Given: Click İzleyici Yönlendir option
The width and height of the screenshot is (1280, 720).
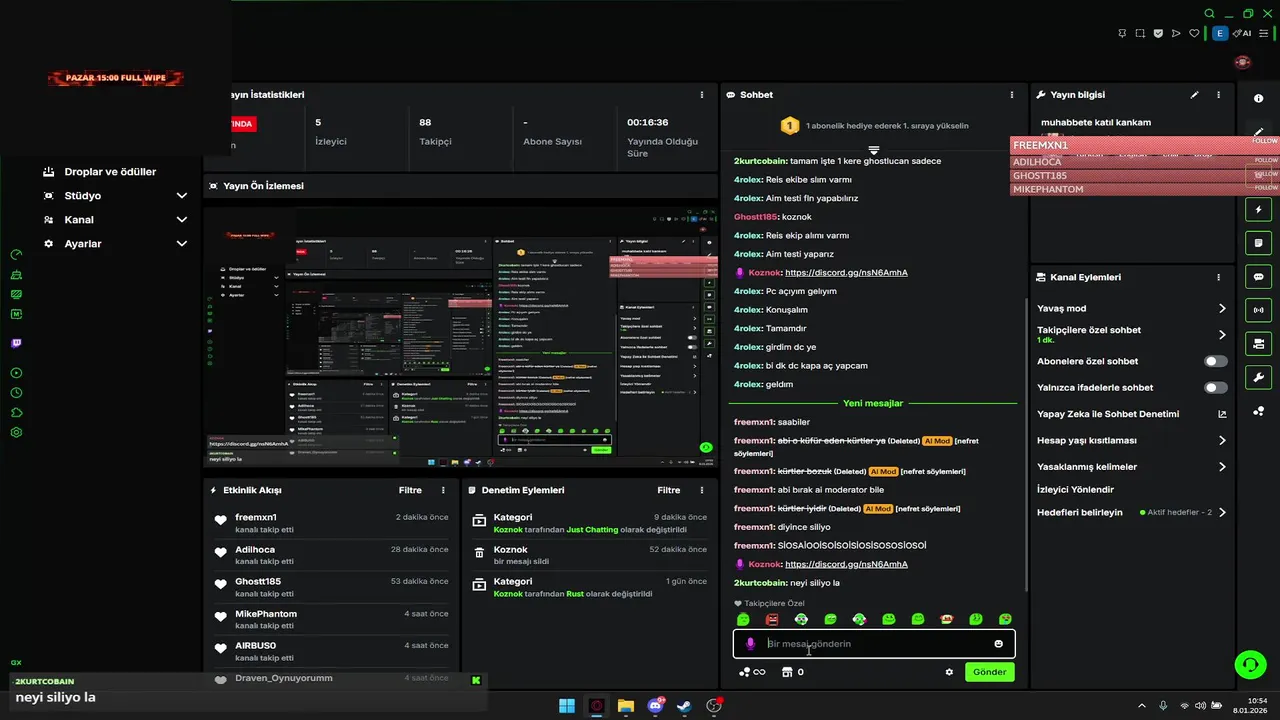Looking at the screenshot, I should tap(1075, 489).
